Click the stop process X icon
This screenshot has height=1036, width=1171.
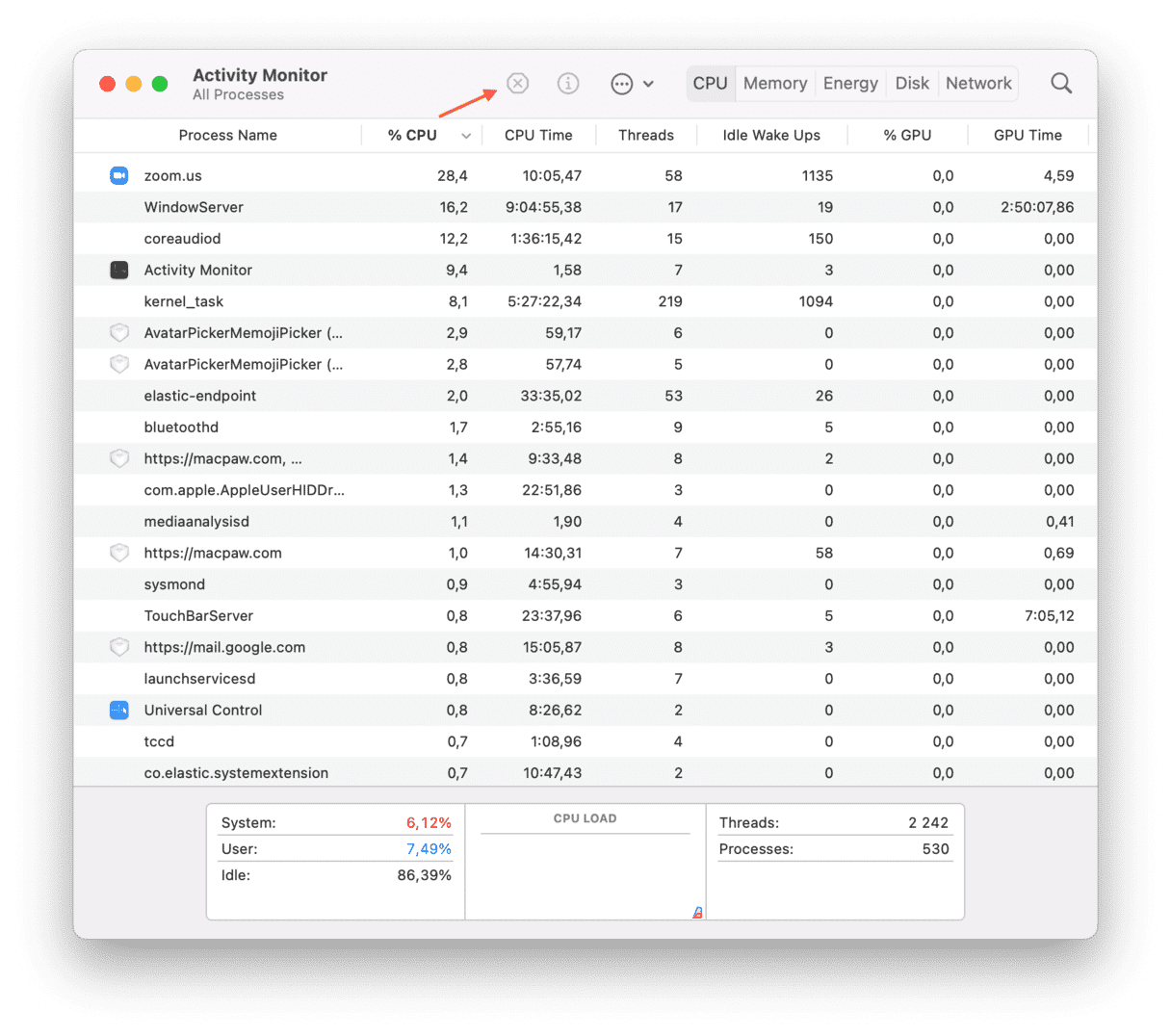518,84
